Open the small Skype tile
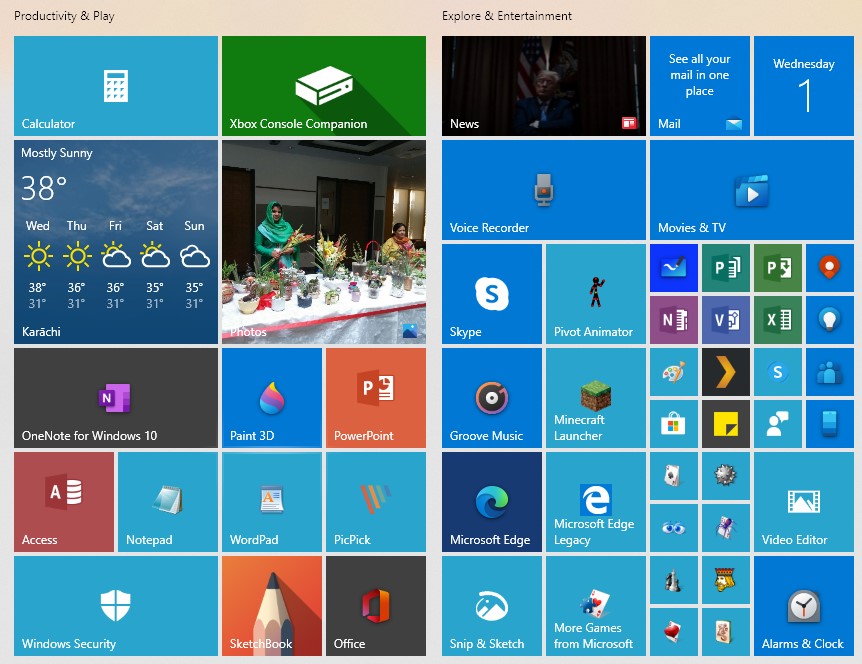The image size is (862, 664). pos(778,372)
